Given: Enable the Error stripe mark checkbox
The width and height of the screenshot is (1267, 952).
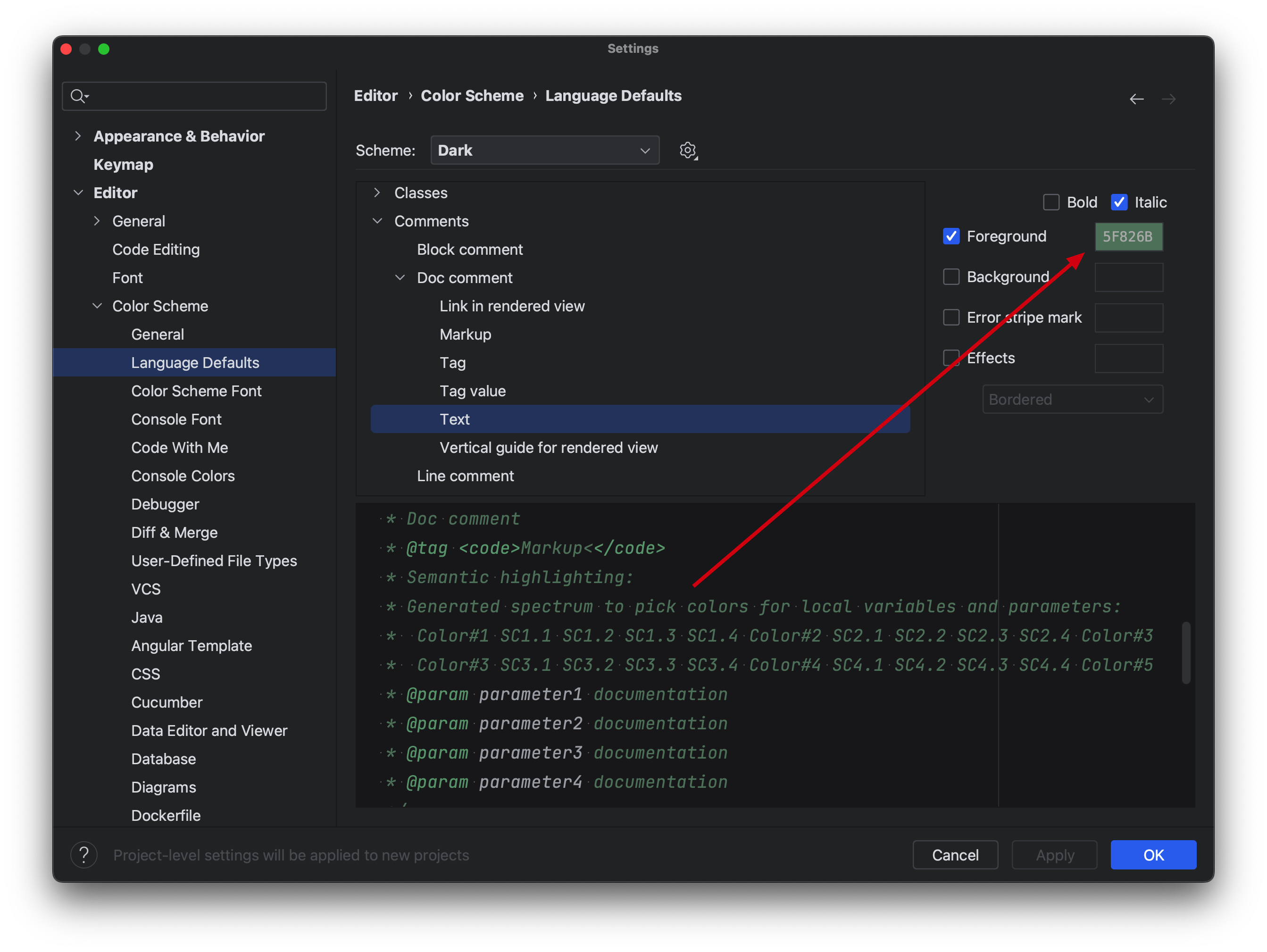Looking at the screenshot, I should (x=951, y=317).
